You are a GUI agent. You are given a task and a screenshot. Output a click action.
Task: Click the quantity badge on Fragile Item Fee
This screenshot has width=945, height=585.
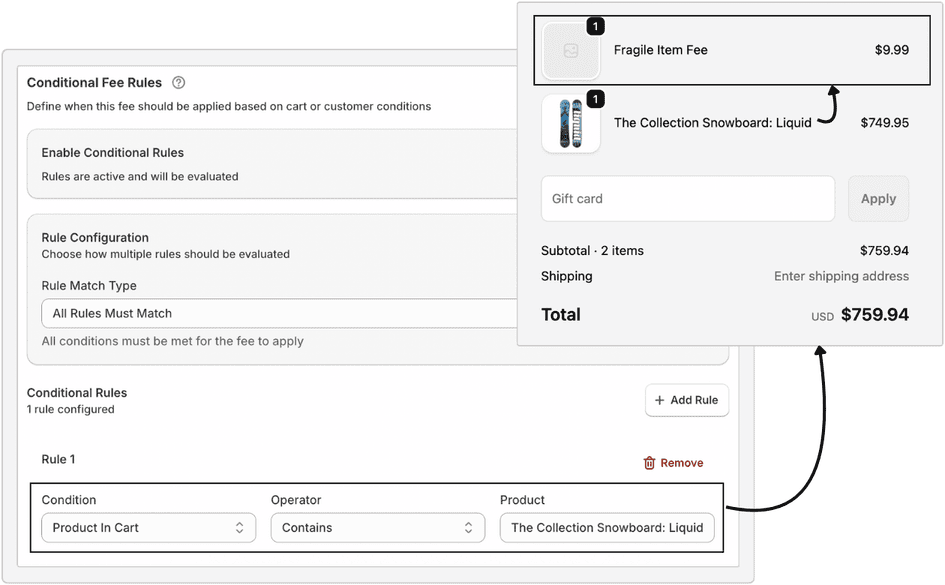[596, 26]
